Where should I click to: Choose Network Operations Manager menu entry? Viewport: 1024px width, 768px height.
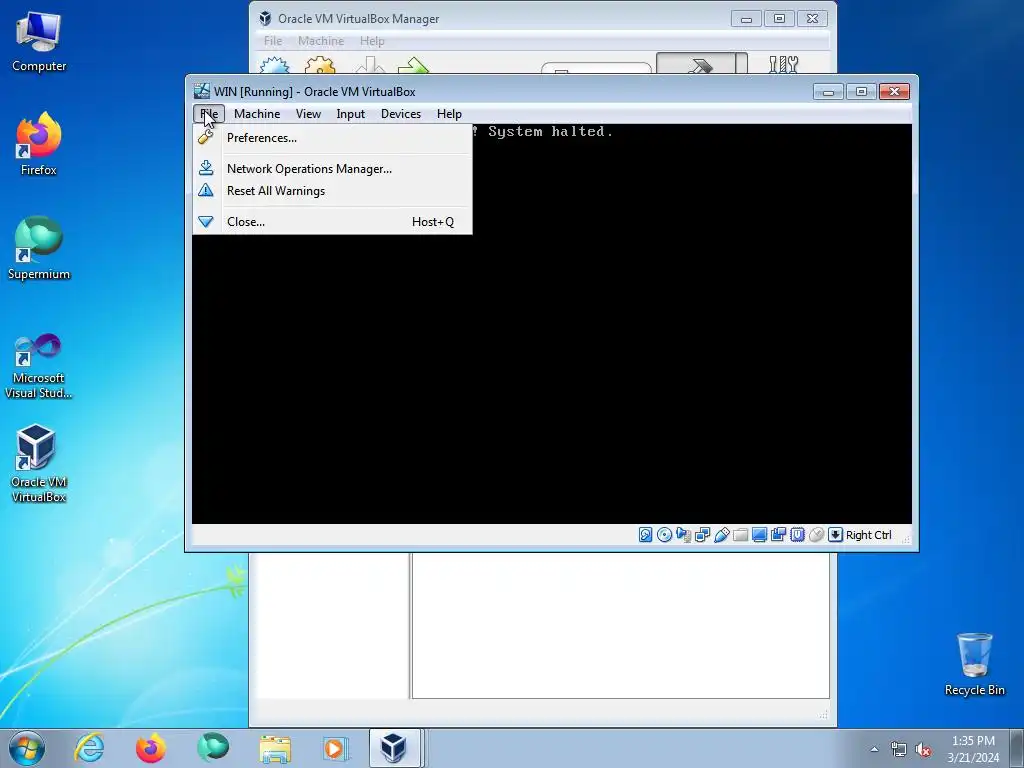pos(332,168)
